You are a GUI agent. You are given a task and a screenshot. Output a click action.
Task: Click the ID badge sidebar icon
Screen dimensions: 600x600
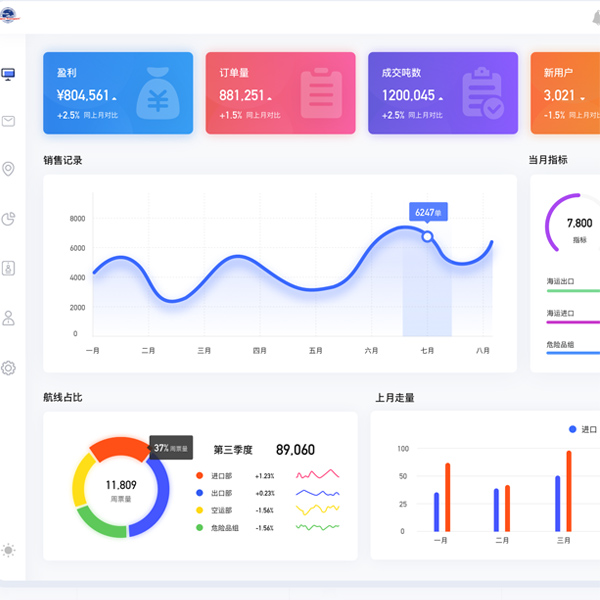coord(9,268)
